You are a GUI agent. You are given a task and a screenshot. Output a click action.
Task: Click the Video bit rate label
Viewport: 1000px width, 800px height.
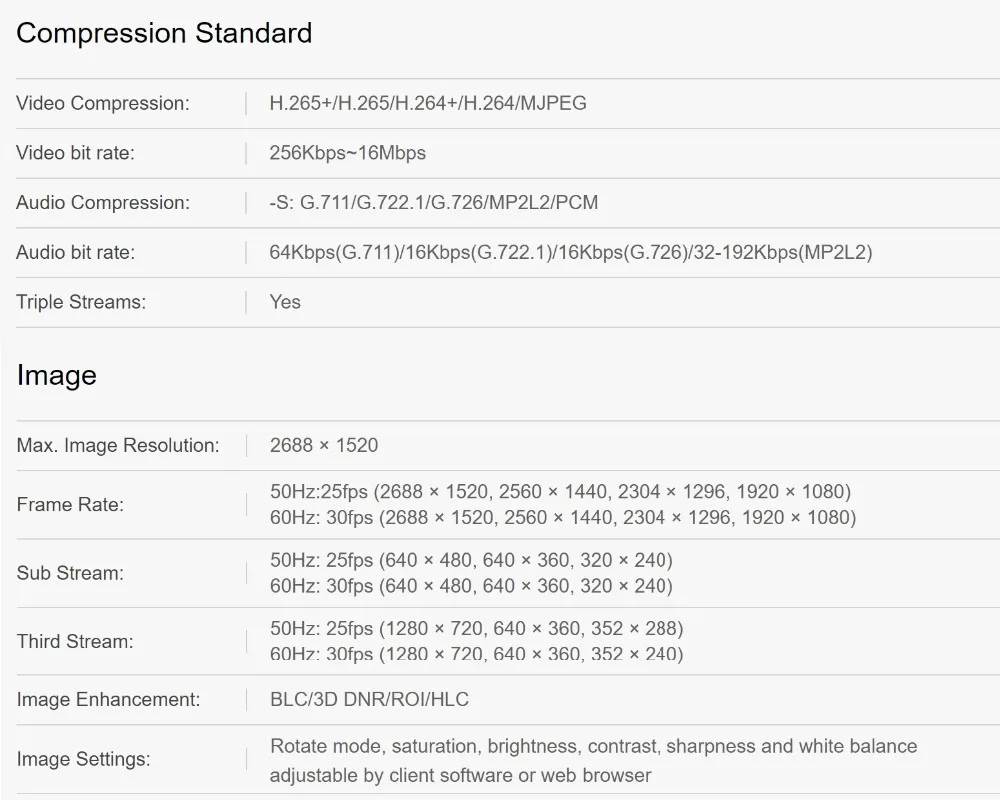coord(75,153)
